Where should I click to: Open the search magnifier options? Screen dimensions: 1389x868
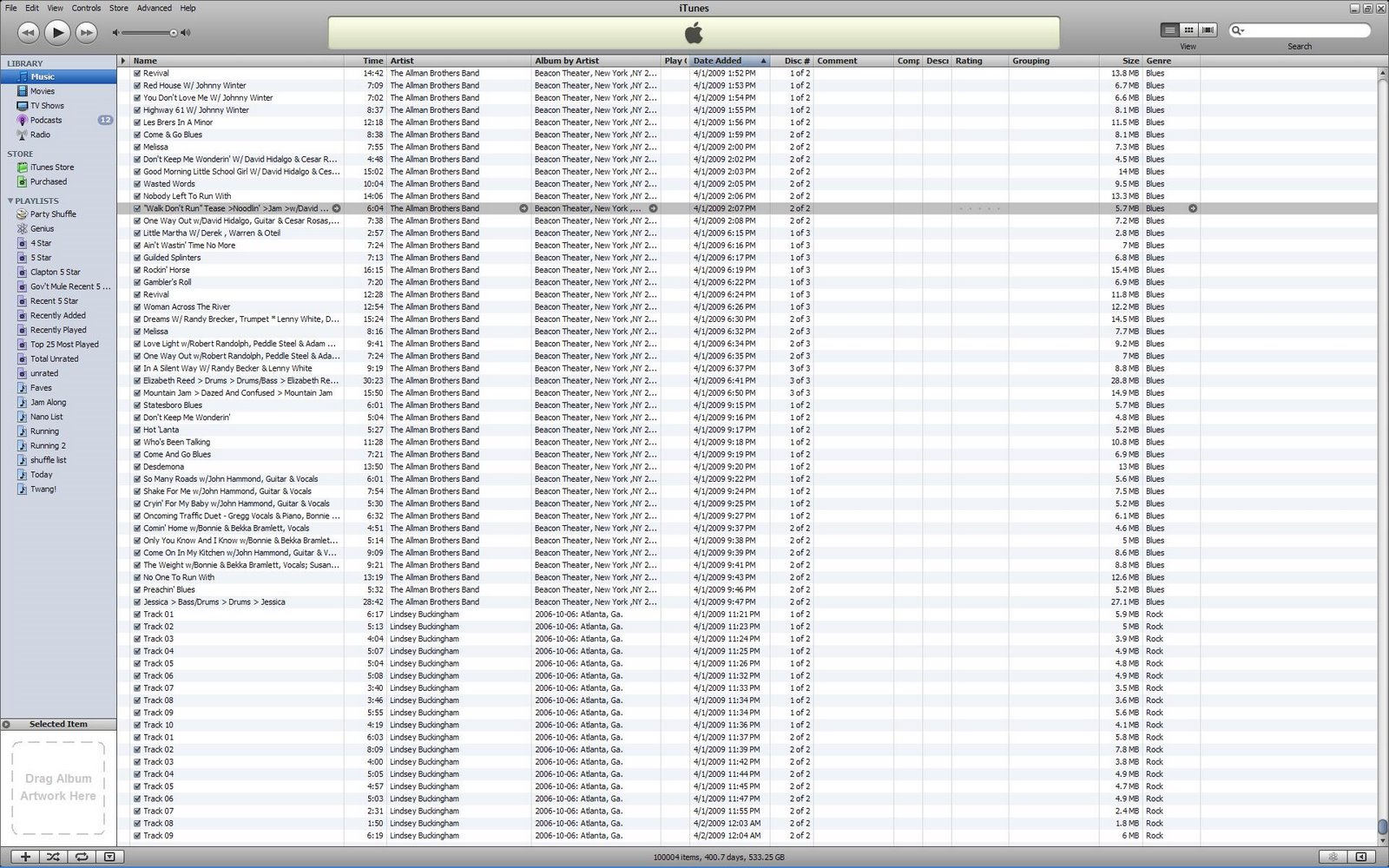(x=1238, y=30)
